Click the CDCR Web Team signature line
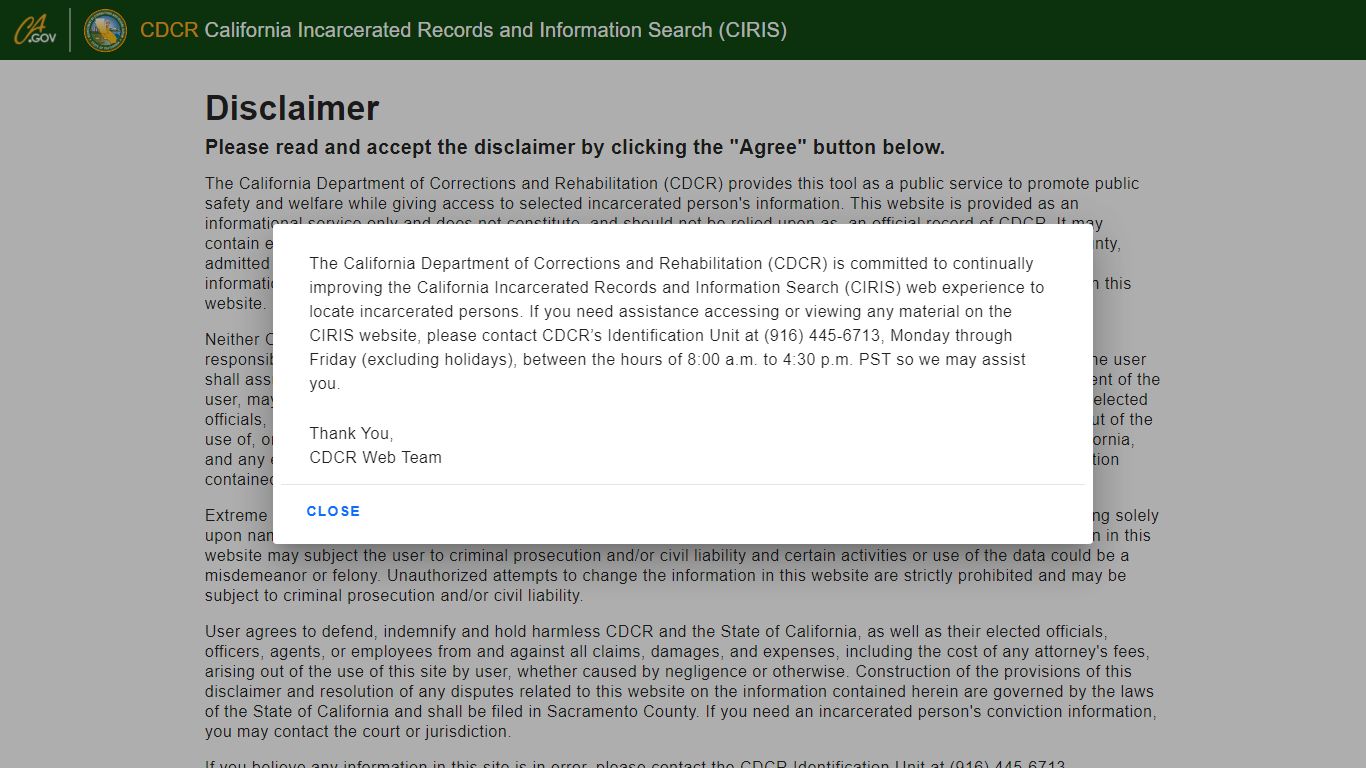This screenshot has width=1366, height=768. [x=375, y=457]
